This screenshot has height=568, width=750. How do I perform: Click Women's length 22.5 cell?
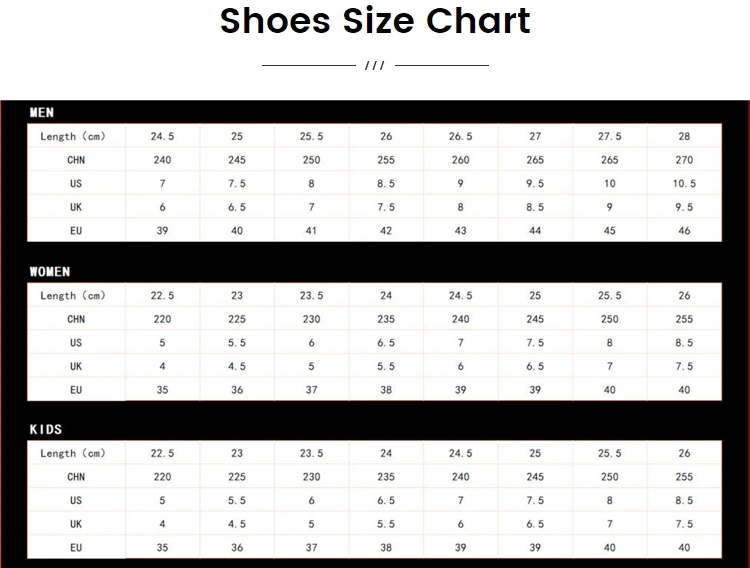(x=162, y=295)
